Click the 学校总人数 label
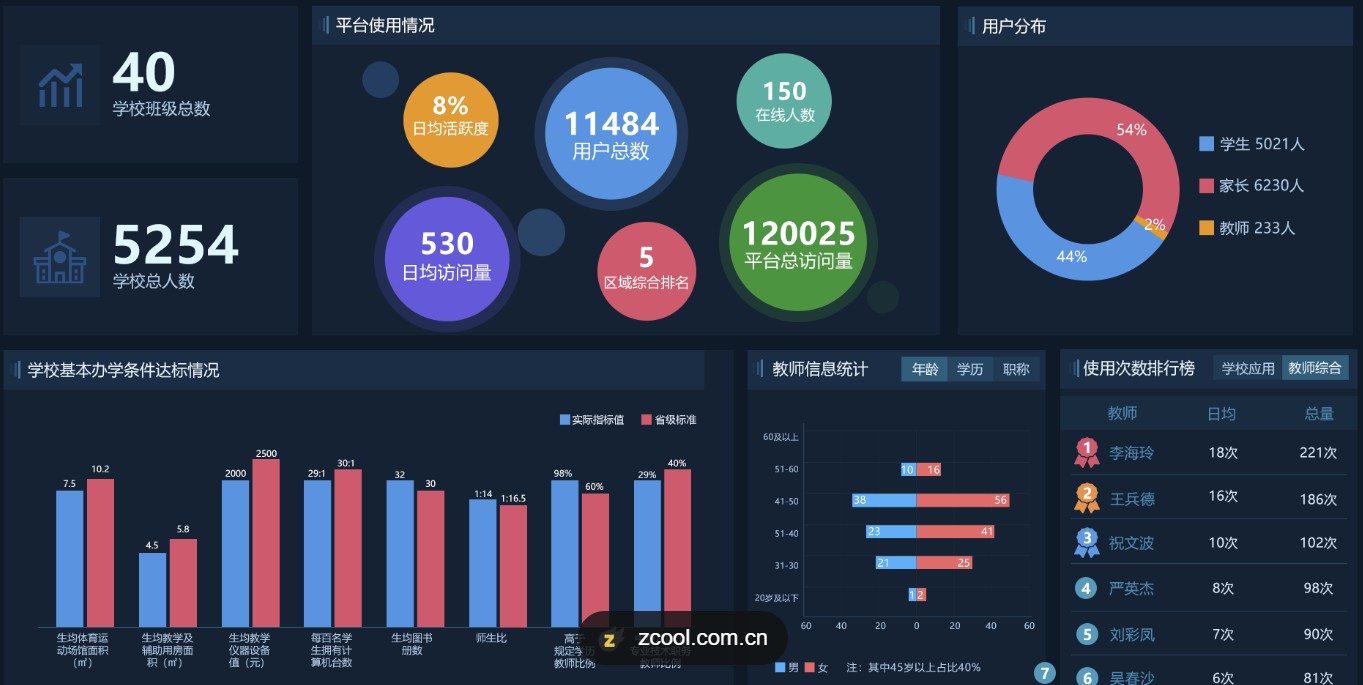1363x685 pixels. [154, 281]
